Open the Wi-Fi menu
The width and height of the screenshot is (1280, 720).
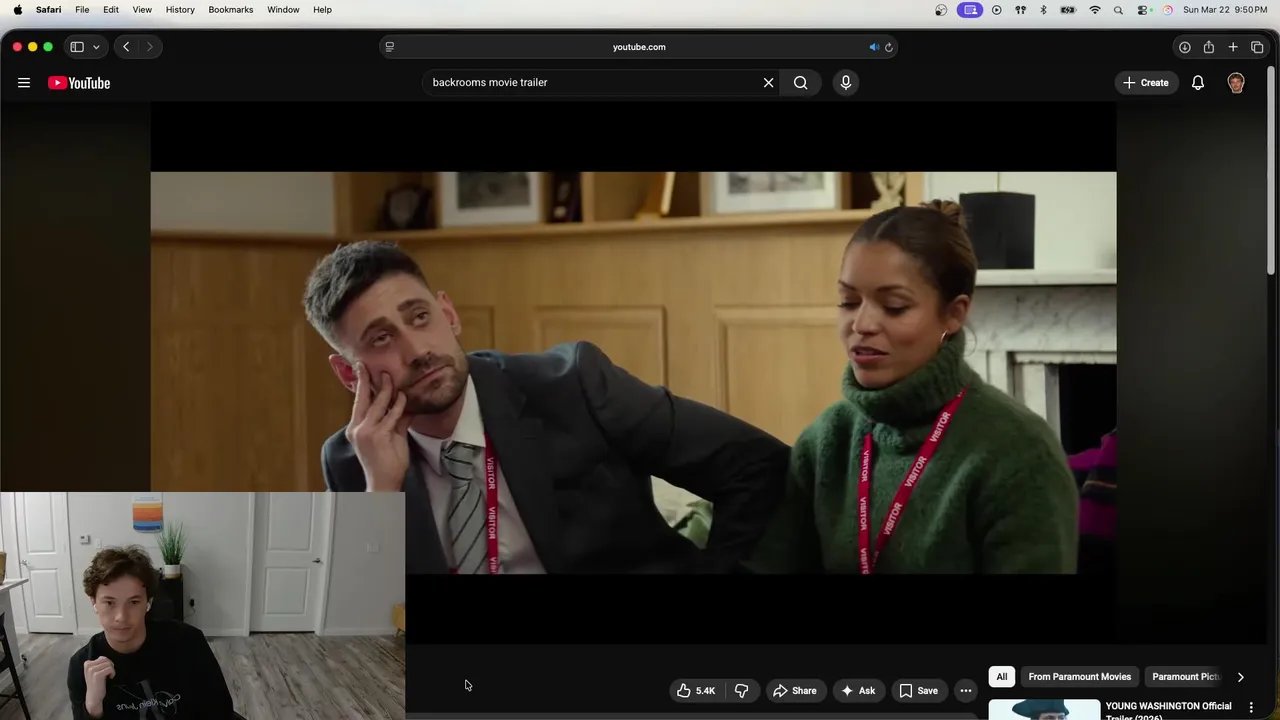point(1095,10)
